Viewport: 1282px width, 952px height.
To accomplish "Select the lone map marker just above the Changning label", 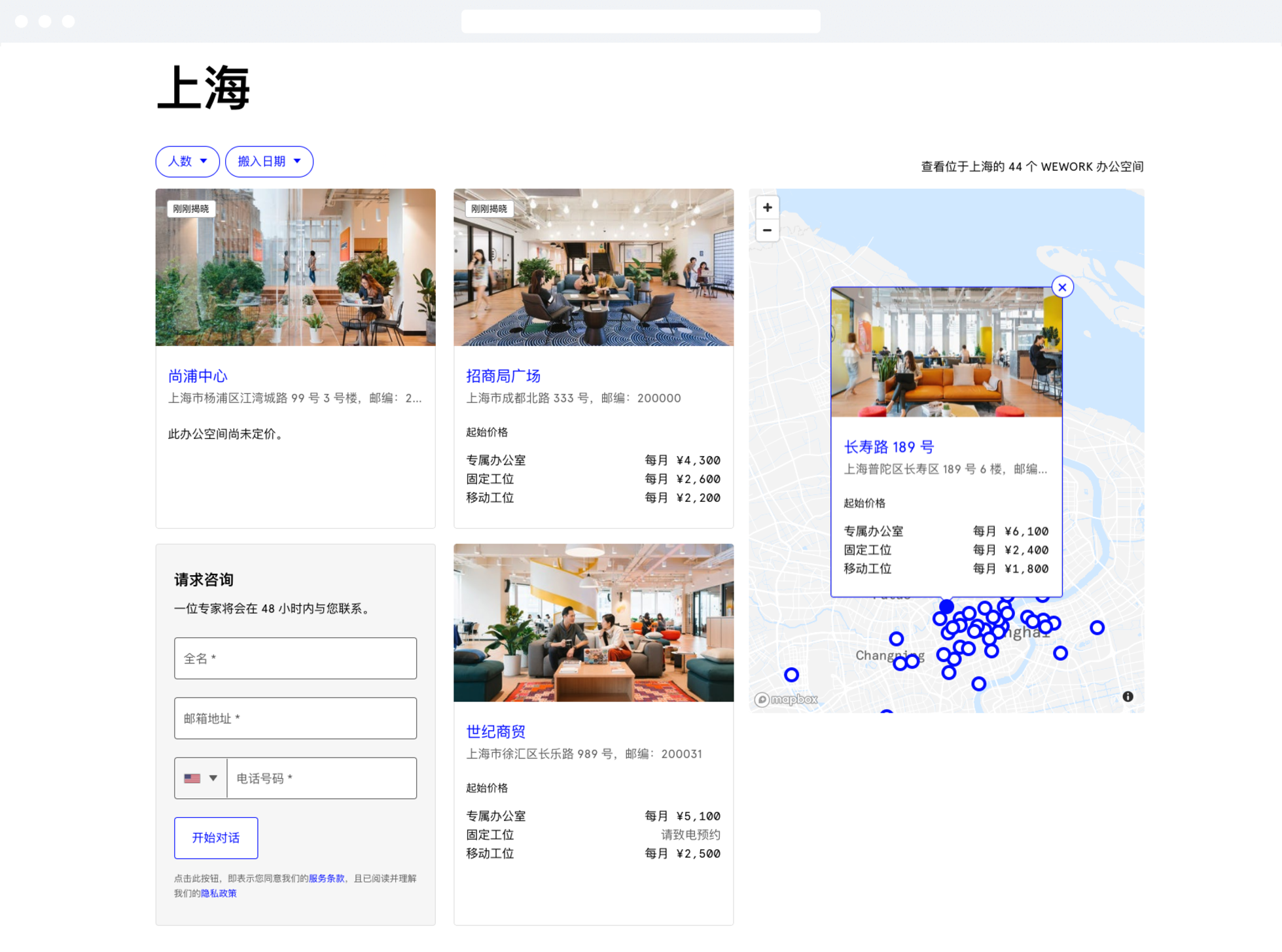I will coord(897,639).
